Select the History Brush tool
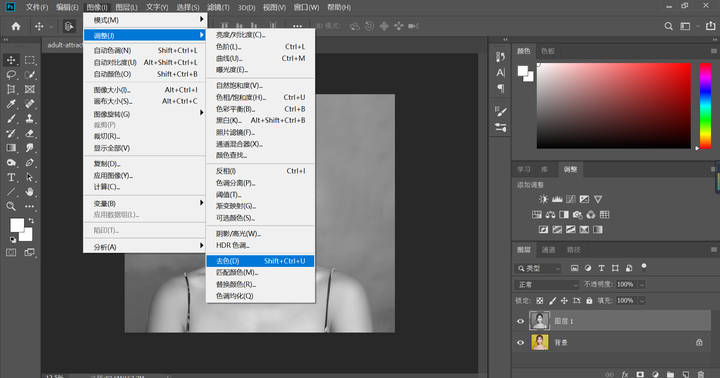 point(11,134)
